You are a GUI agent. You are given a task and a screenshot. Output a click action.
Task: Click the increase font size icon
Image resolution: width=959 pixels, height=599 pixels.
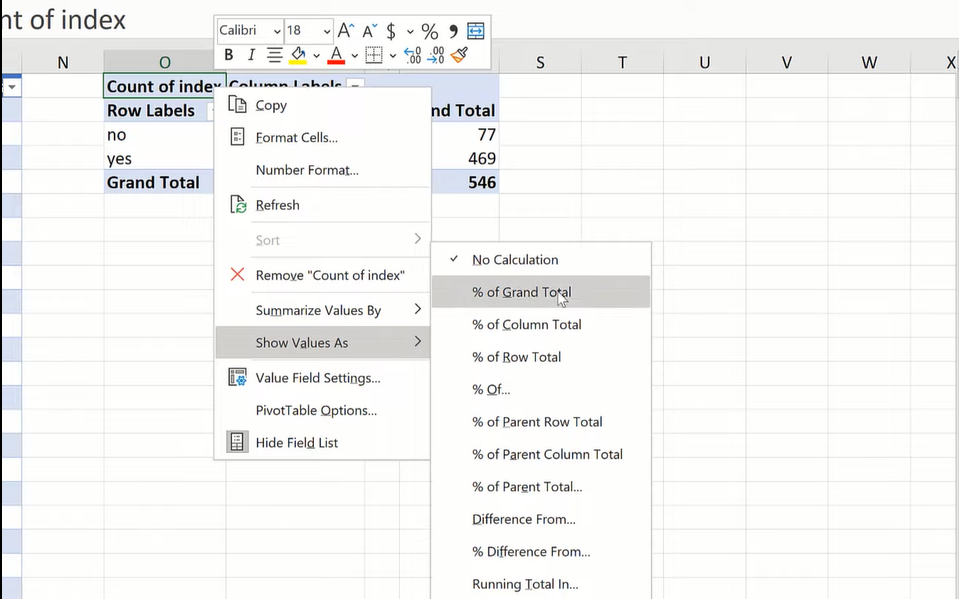point(346,30)
